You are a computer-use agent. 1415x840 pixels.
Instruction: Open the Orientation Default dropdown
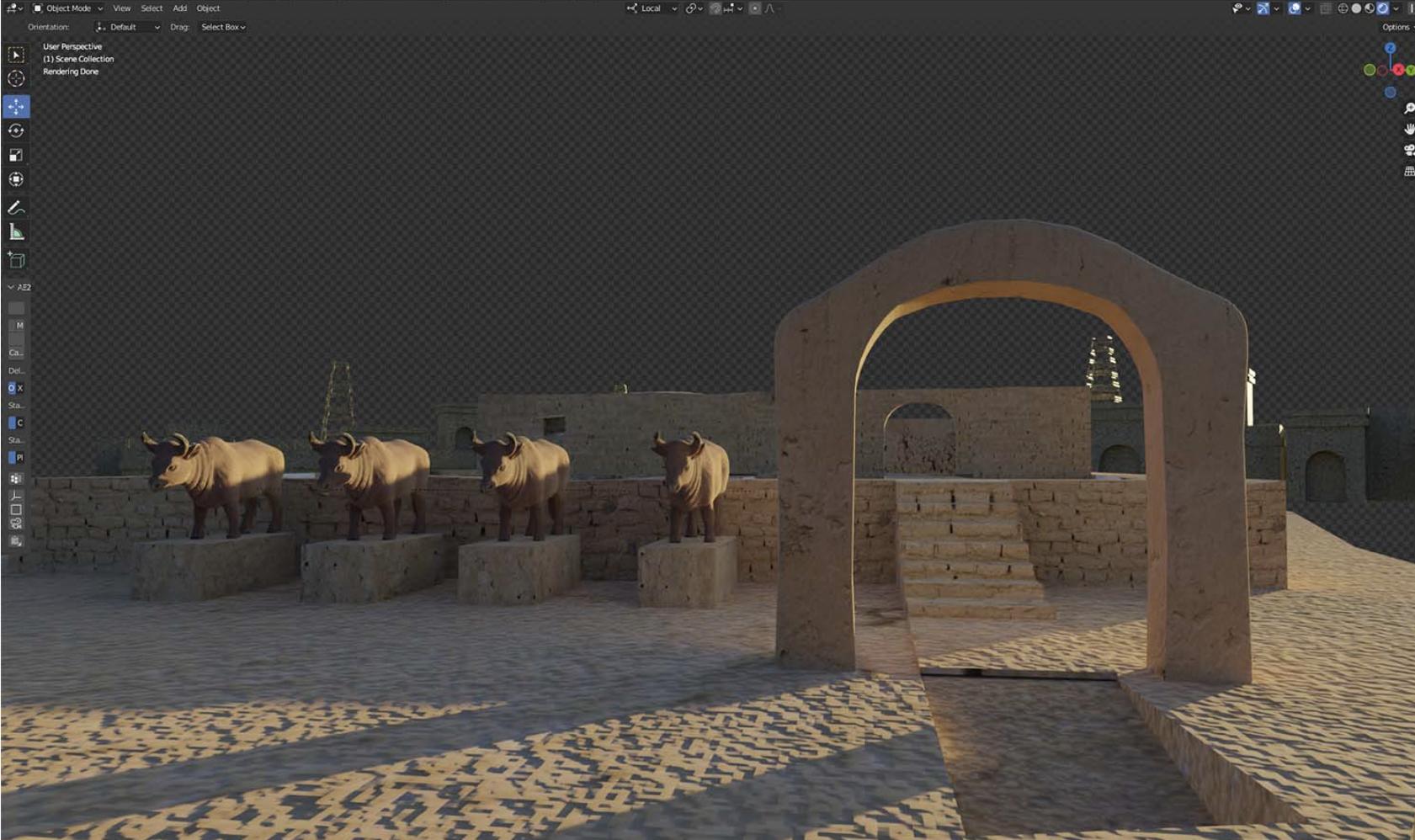click(127, 27)
